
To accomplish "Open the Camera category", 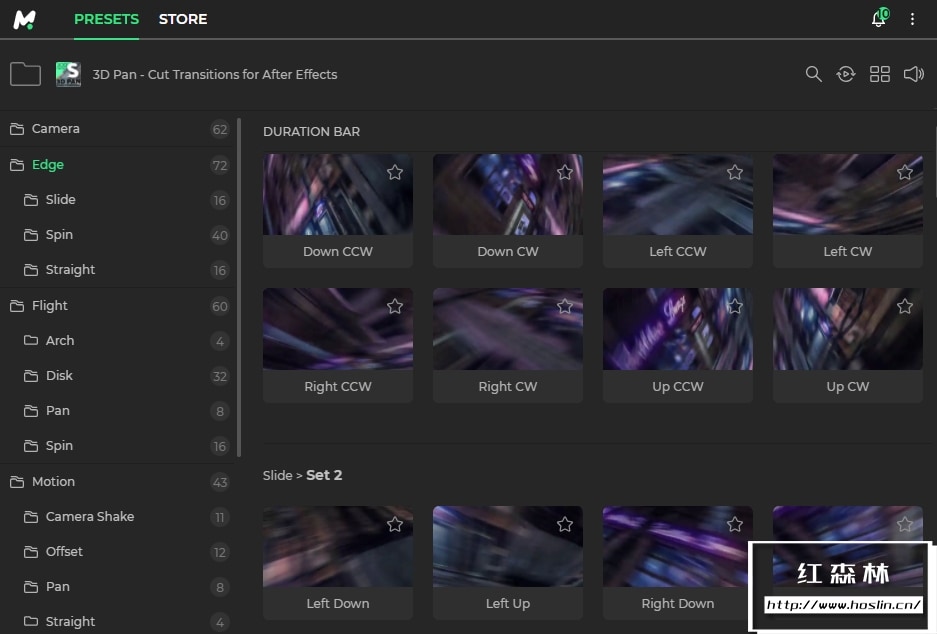I will coord(118,129).
